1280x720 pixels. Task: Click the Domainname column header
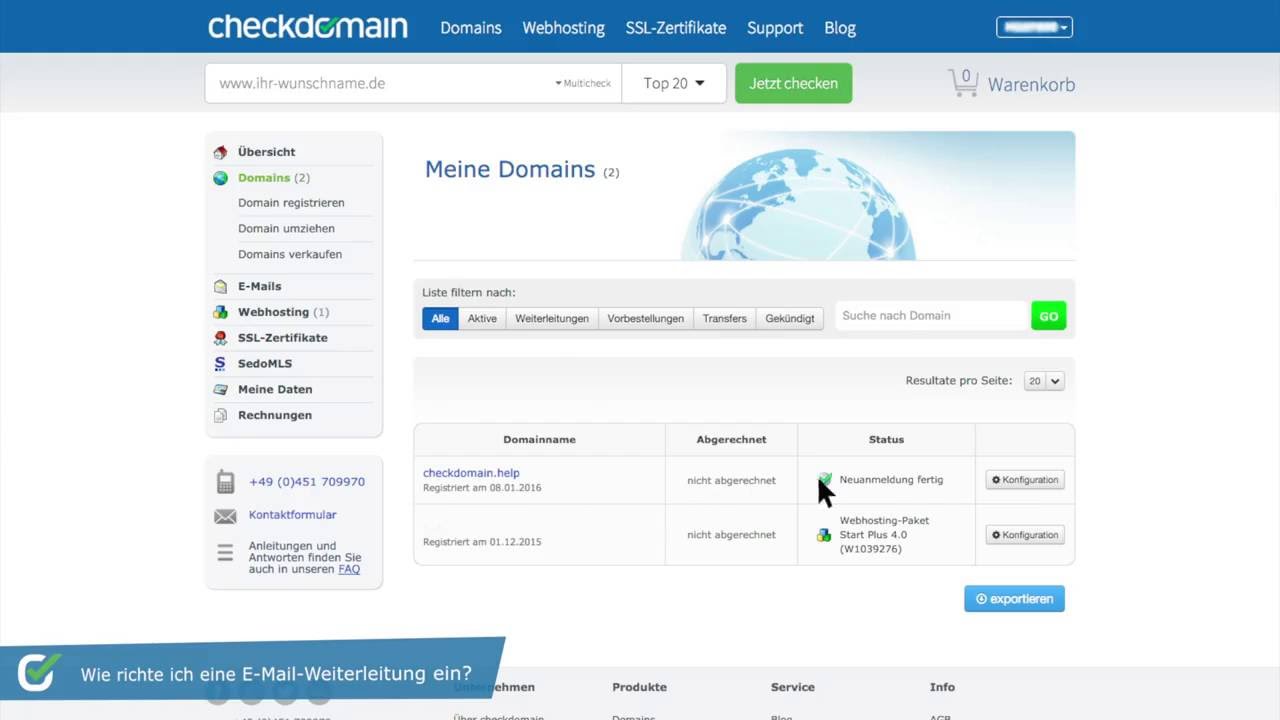click(x=539, y=440)
